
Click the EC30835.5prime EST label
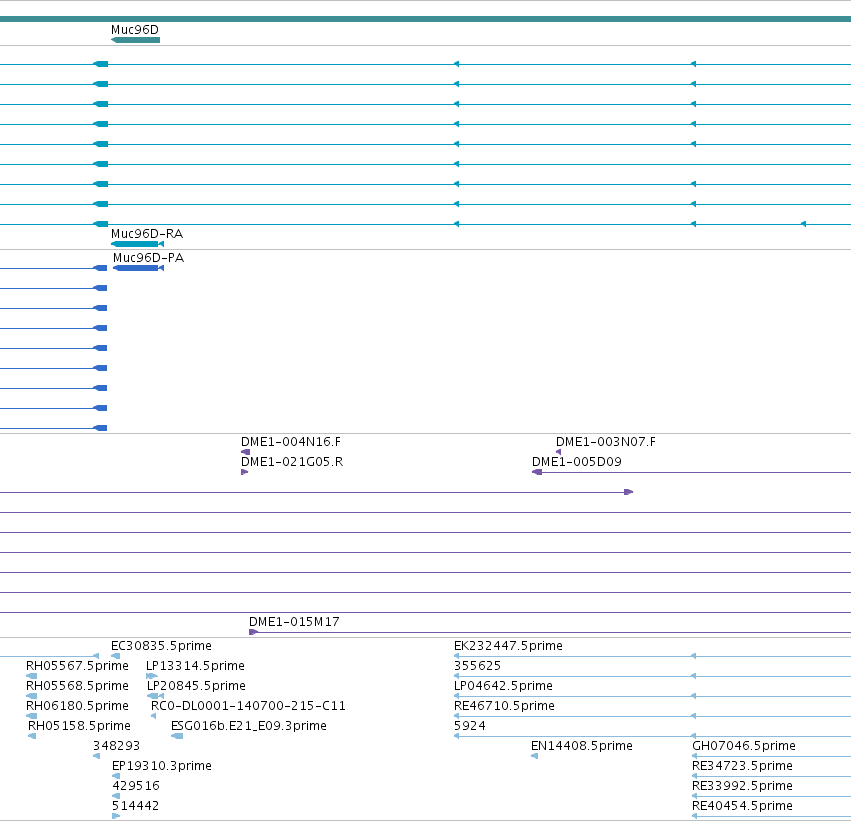[161, 646]
